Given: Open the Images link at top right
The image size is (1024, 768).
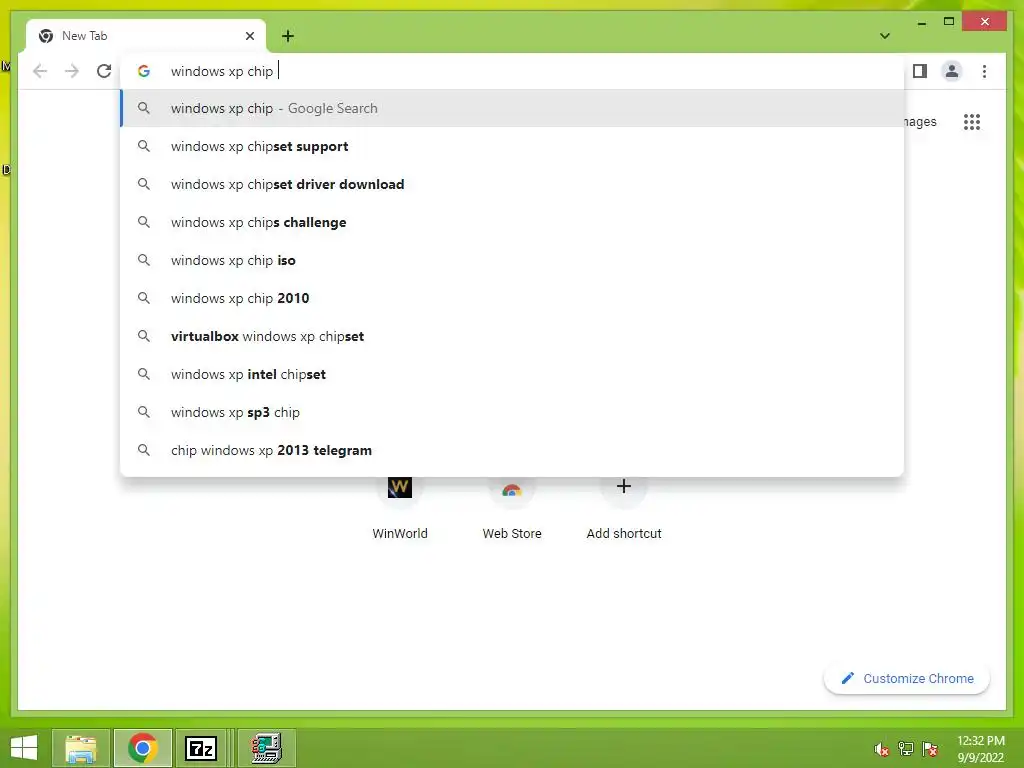Looking at the screenshot, I should tap(920, 121).
